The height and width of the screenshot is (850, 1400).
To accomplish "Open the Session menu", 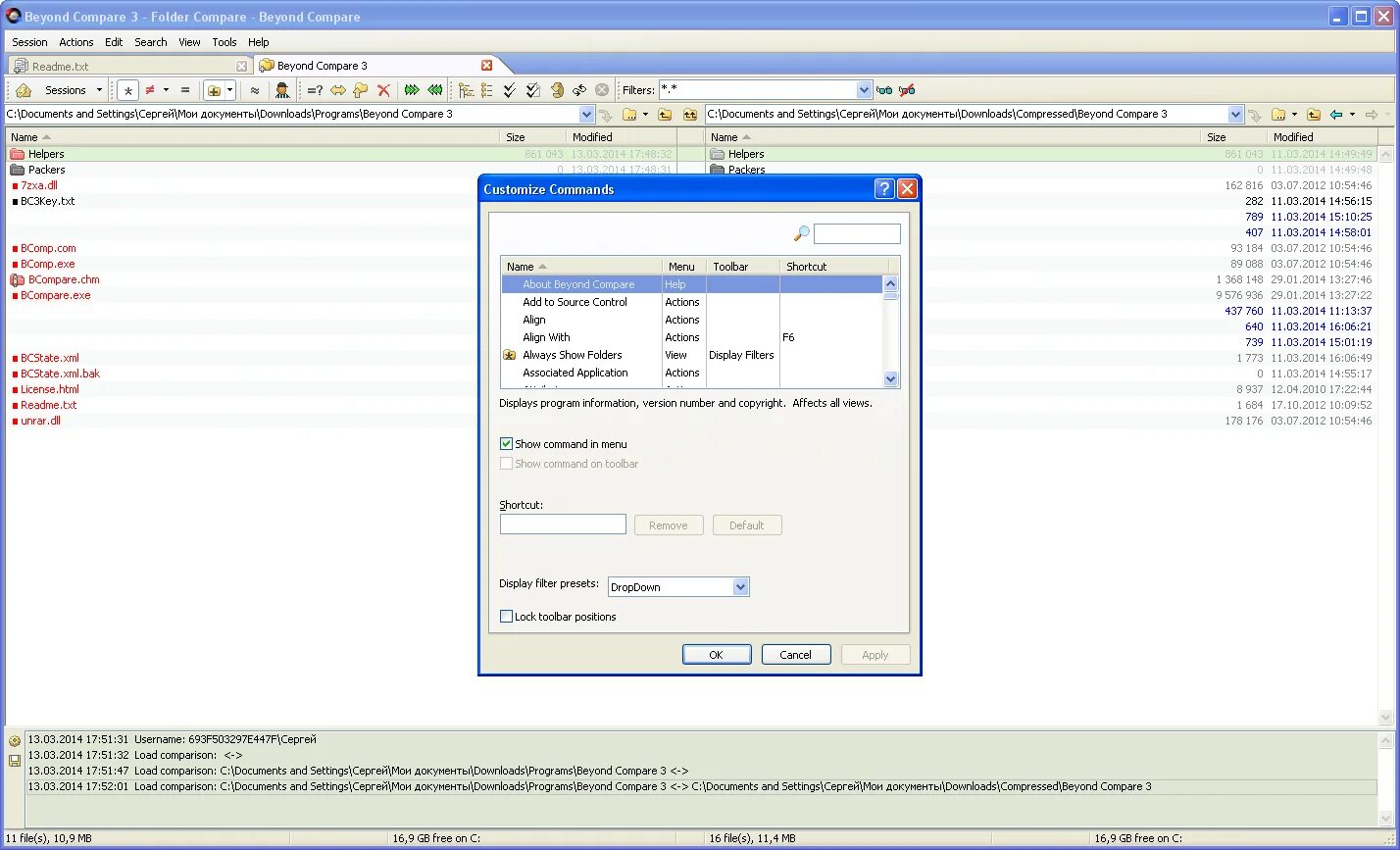I will pyautogui.click(x=29, y=42).
